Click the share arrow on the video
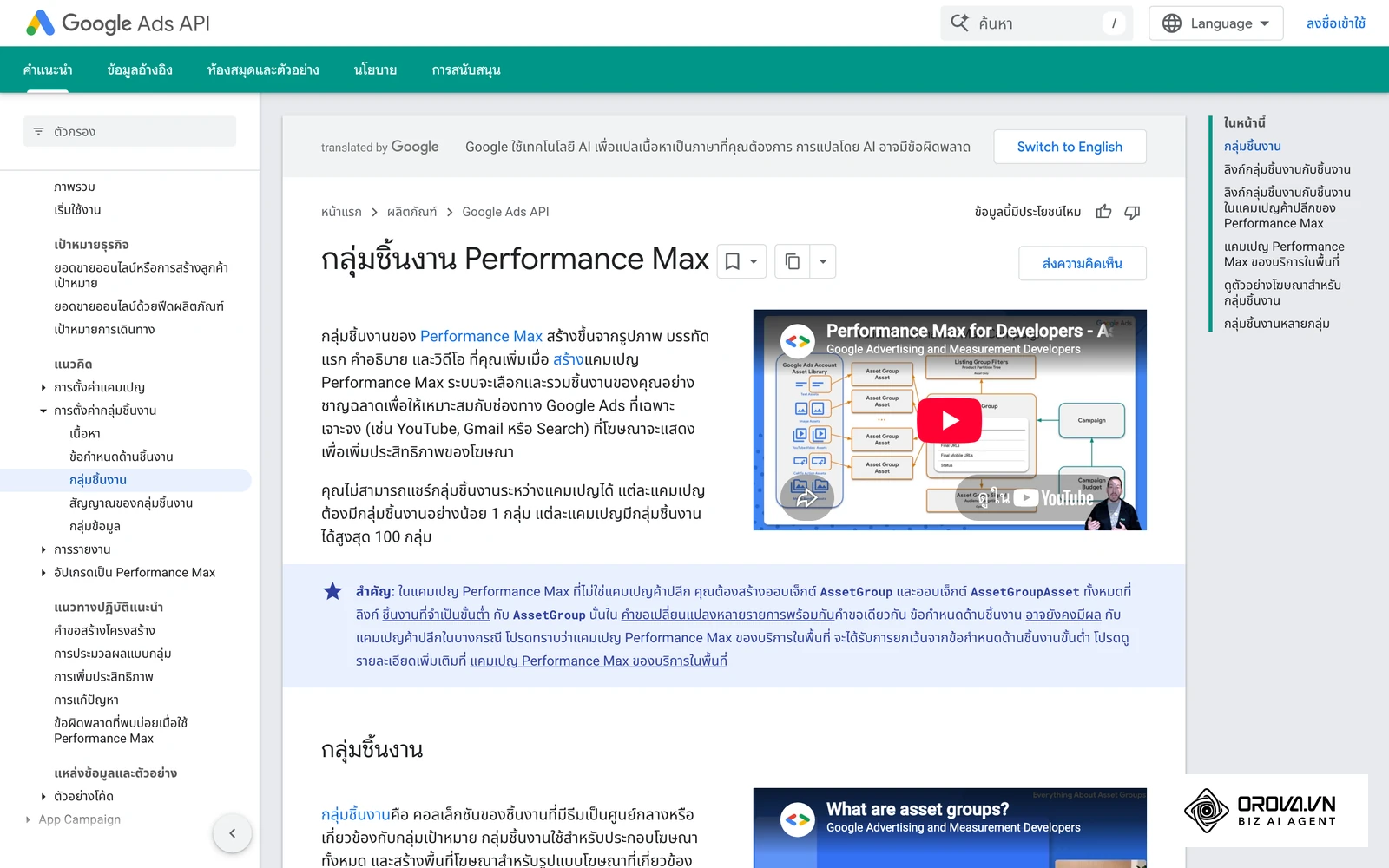 (806, 497)
